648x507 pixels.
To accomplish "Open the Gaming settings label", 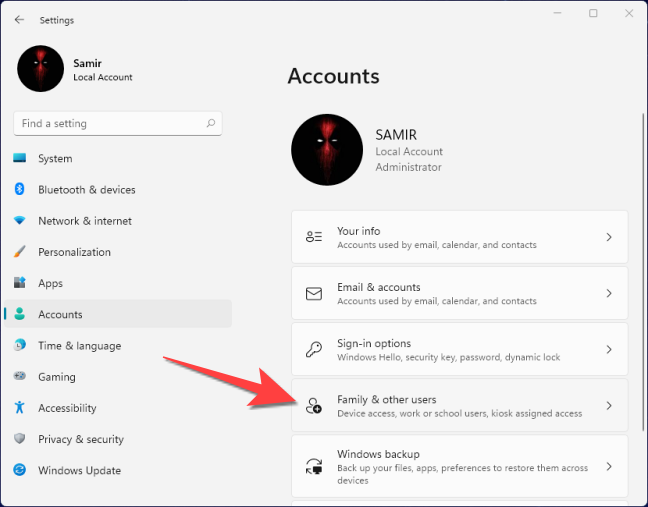I will [57, 377].
